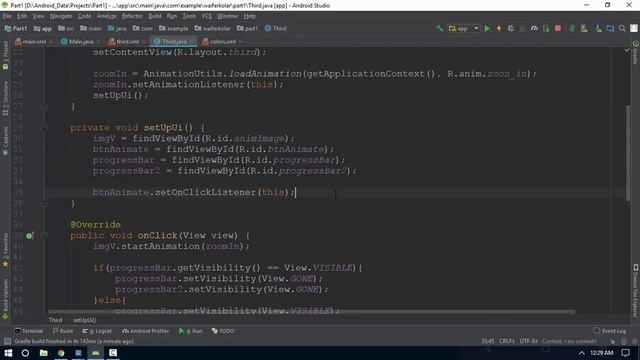Click the Search Everywhere magnifier icon
The width and height of the screenshot is (640, 360).
point(622,29)
